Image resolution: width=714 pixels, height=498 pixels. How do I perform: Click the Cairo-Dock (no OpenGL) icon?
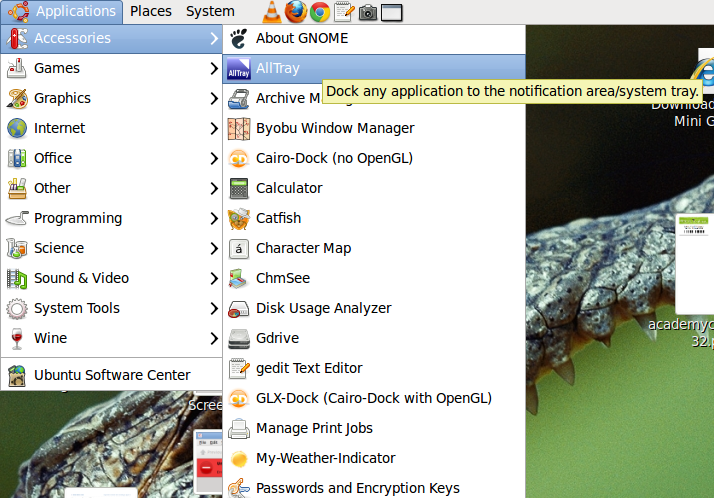pos(239,159)
